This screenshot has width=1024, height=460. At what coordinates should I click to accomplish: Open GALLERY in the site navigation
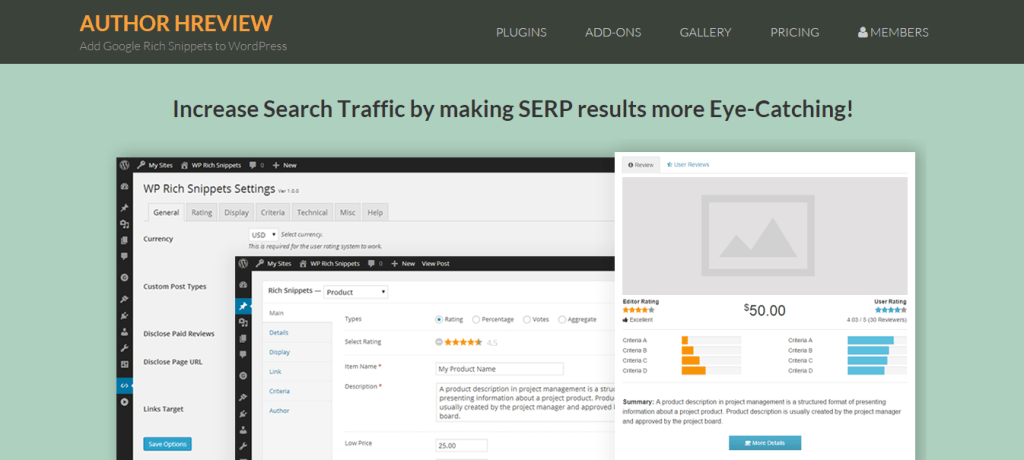point(705,32)
